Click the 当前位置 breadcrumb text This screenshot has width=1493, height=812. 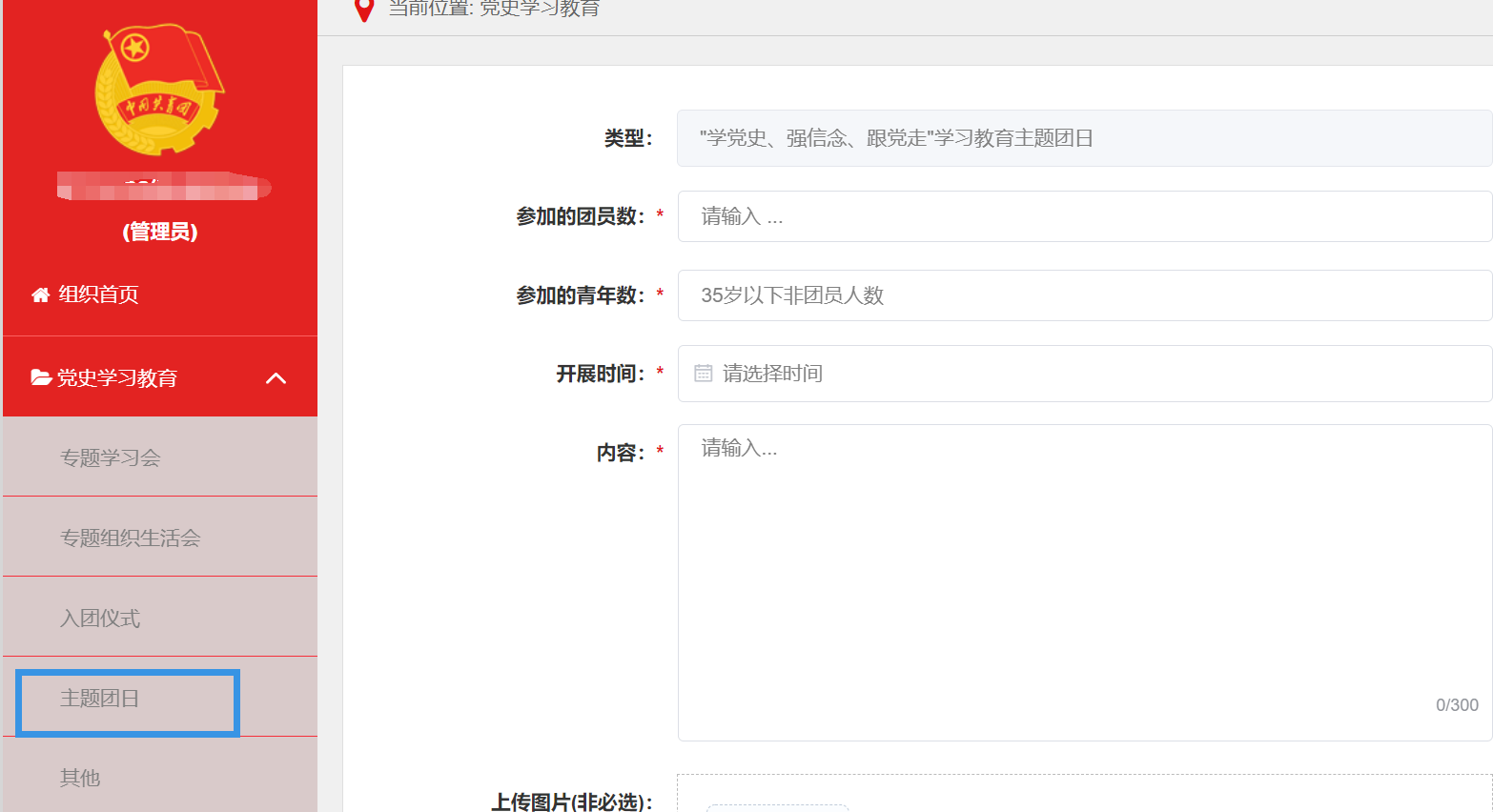[494, 10]
